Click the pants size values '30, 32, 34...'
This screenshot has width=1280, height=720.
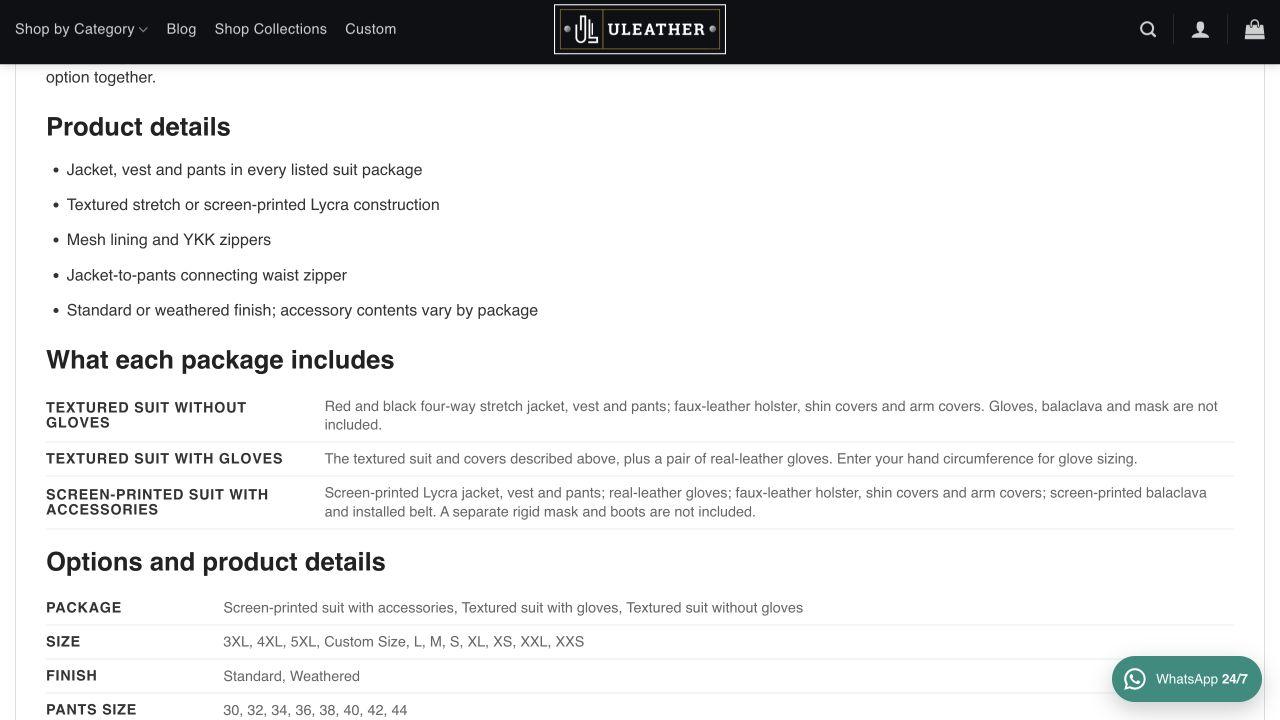coord(315,710)
